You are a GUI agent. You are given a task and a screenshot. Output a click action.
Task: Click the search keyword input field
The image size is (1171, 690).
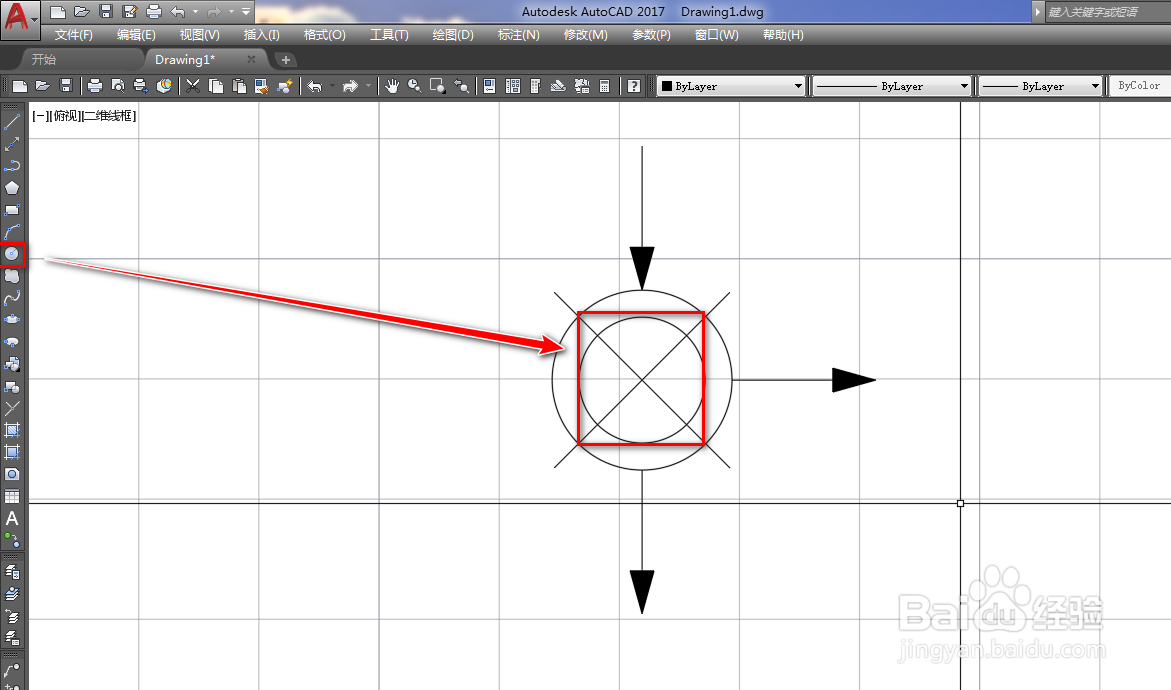[1108, 11]
